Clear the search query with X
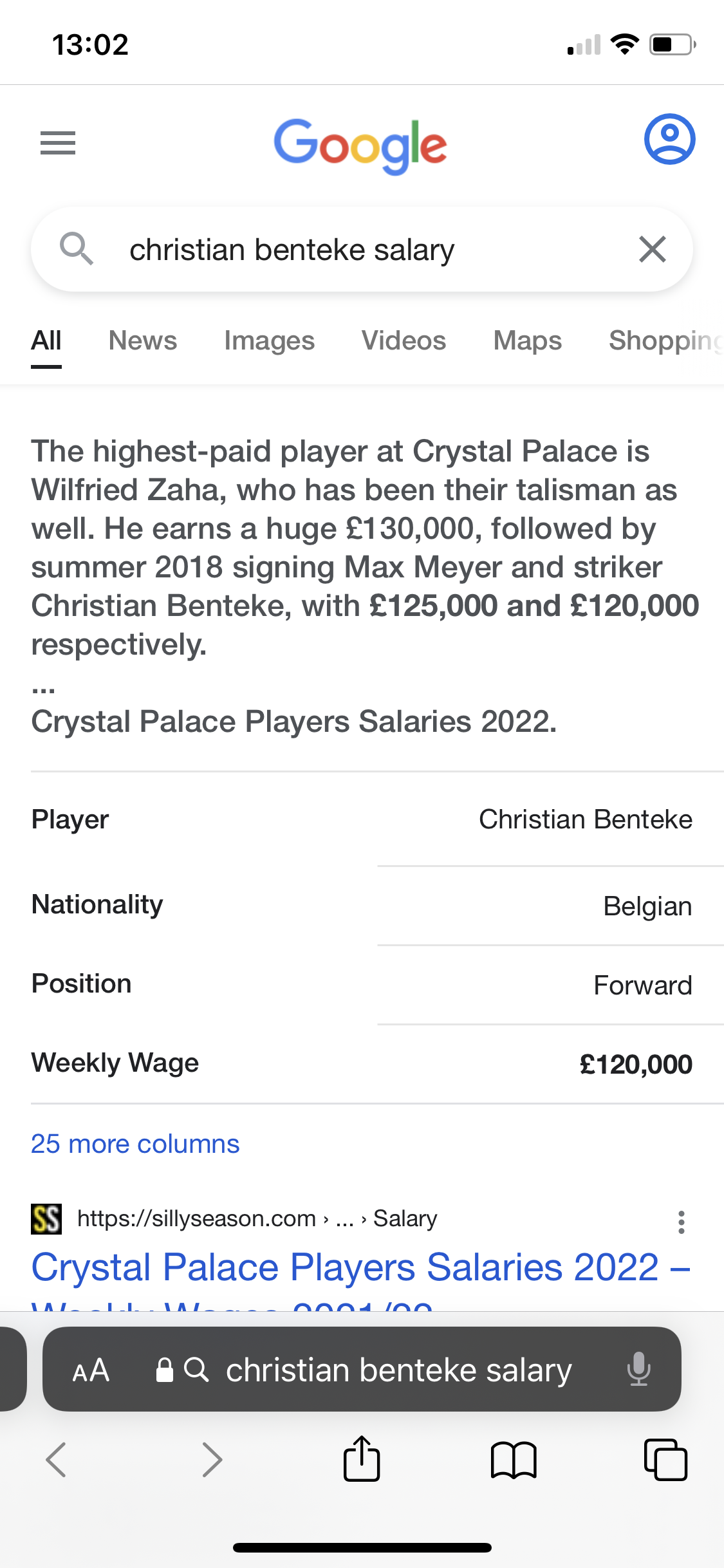Screen dimensions: 724x1568 [x=652, y=249]
